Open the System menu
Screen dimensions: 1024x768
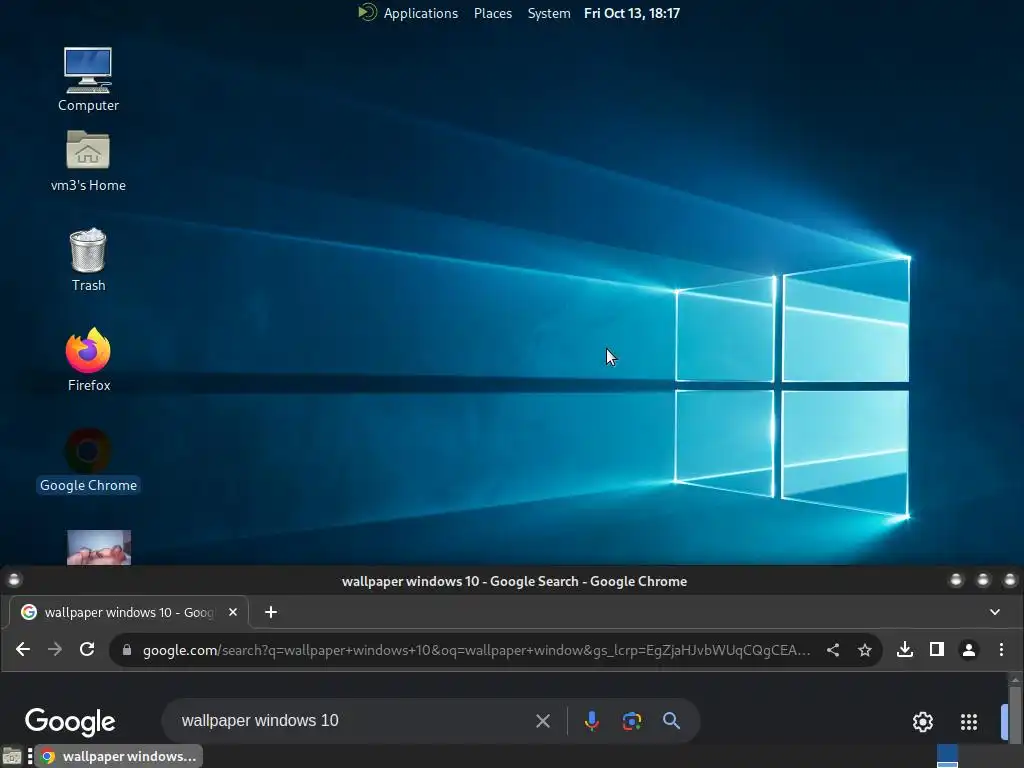549,13
